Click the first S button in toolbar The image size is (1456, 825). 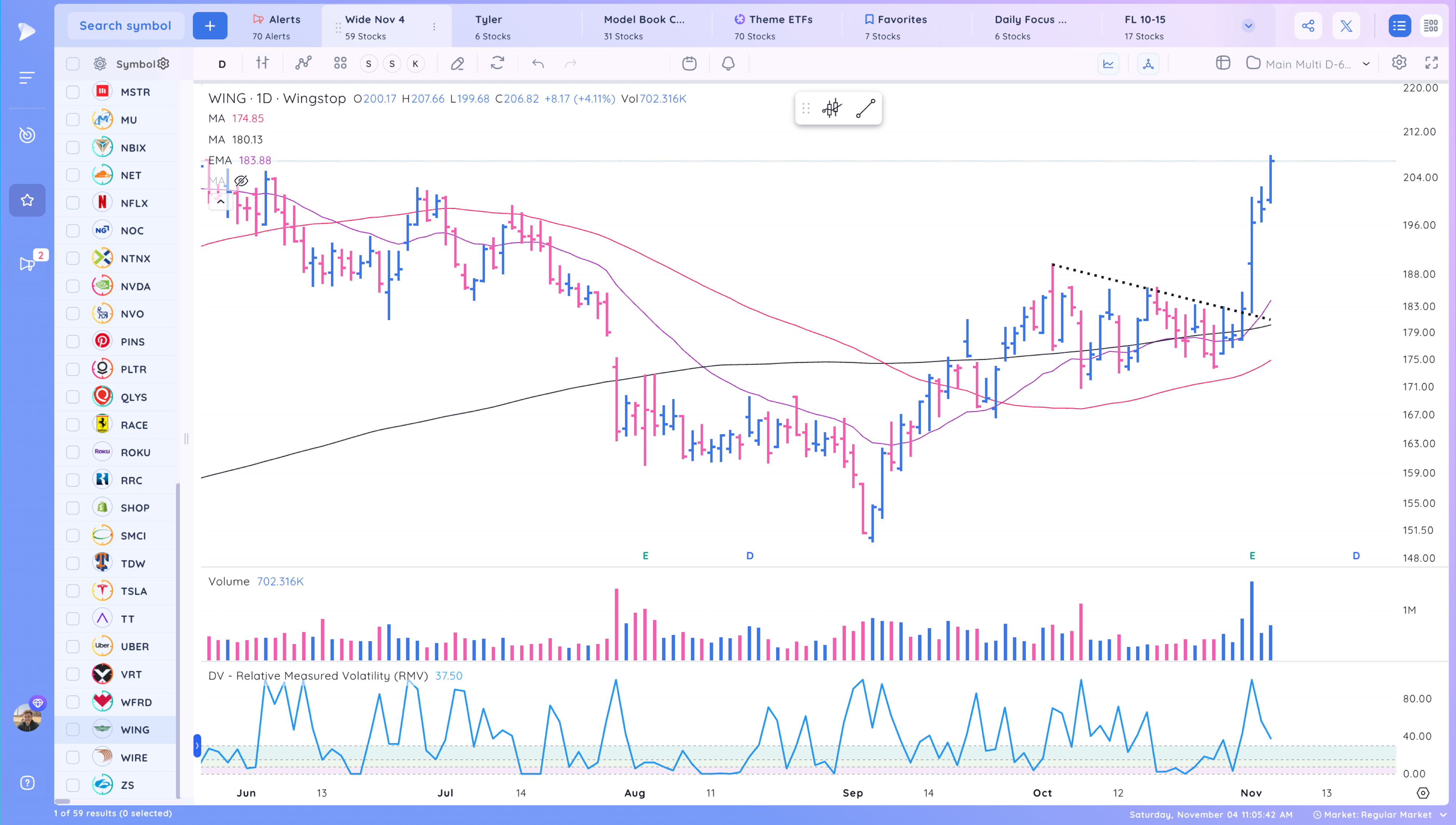coord(369,63)
